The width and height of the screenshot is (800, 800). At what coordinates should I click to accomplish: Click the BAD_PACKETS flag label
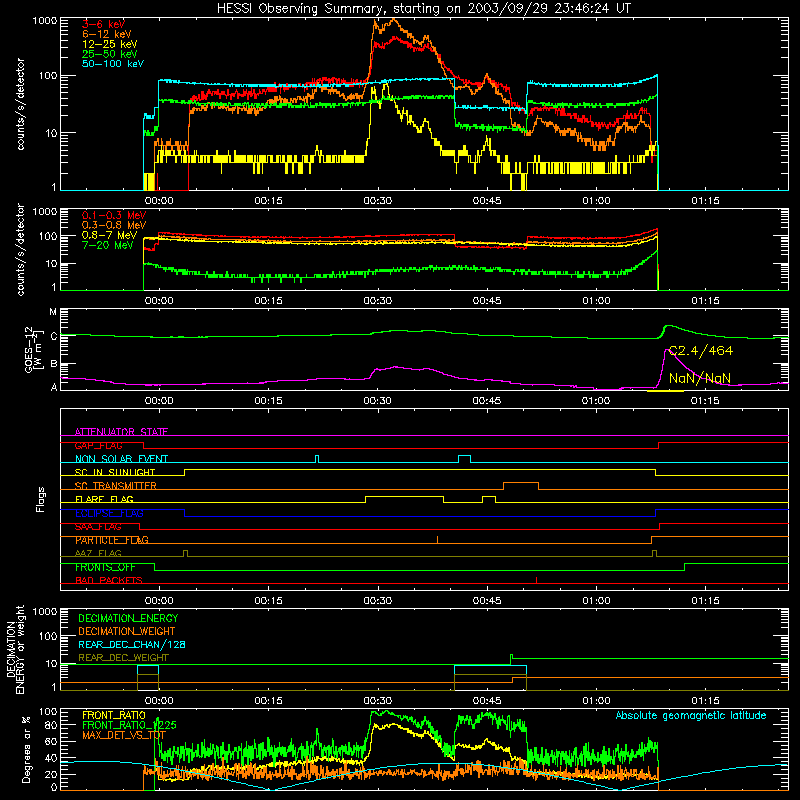(x=109, y=580)
